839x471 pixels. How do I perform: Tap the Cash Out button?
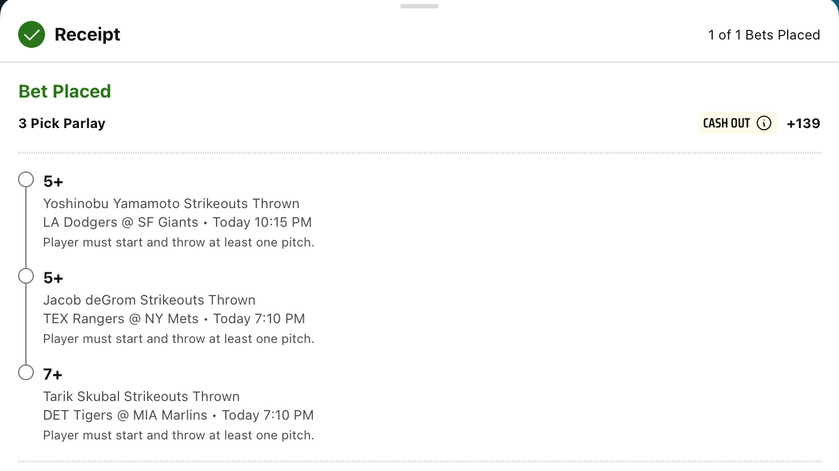click(x=737, y=123)
